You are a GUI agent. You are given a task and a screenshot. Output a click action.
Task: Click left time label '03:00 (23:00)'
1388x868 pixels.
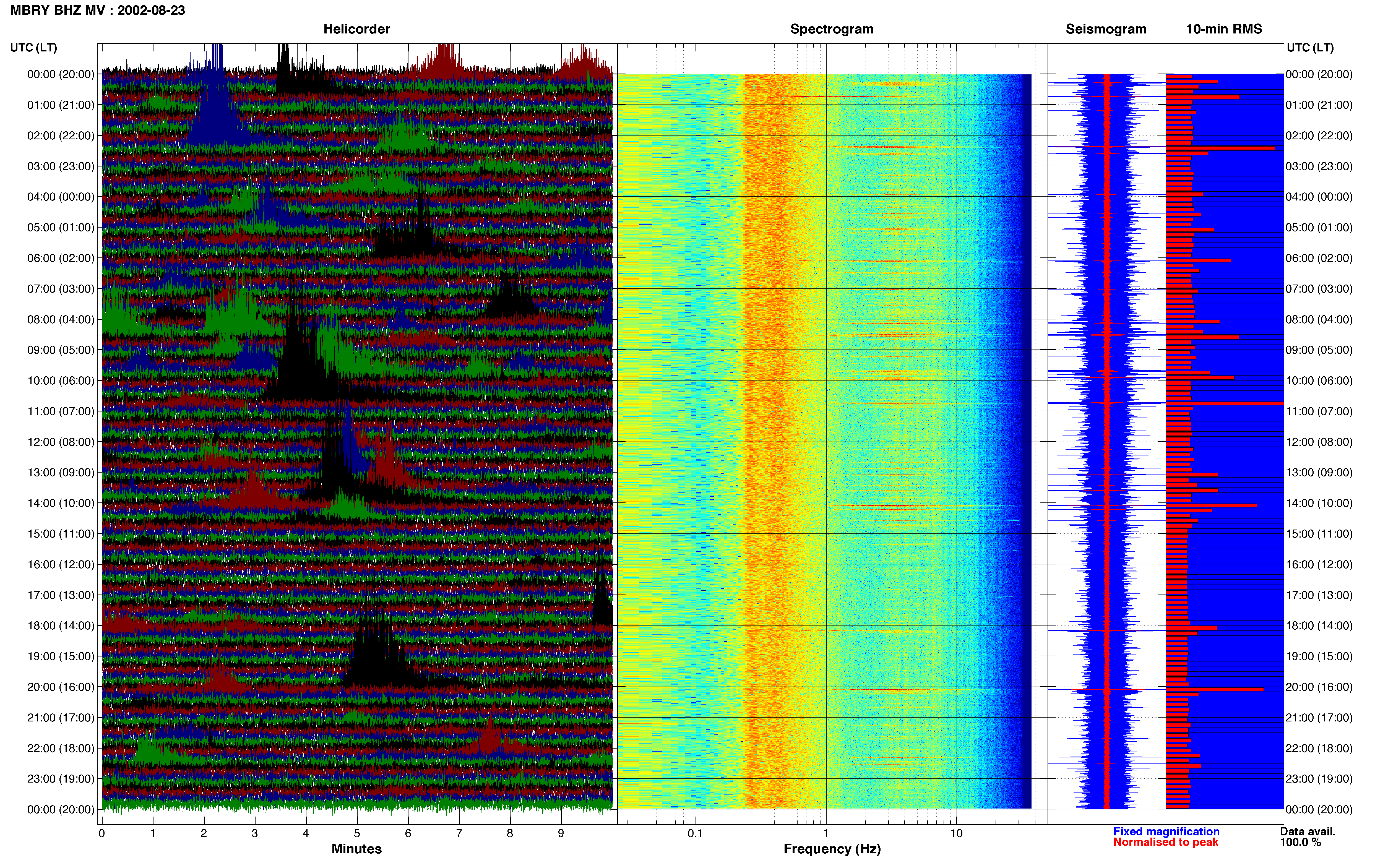pyautogui.click(x=61, y=166)
